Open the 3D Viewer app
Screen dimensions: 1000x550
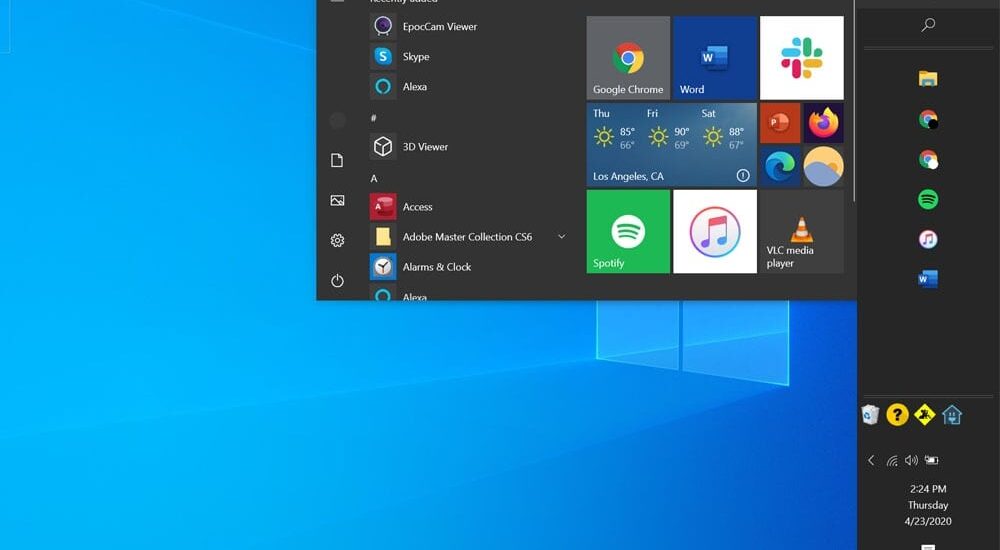click(x=469, y=146)
